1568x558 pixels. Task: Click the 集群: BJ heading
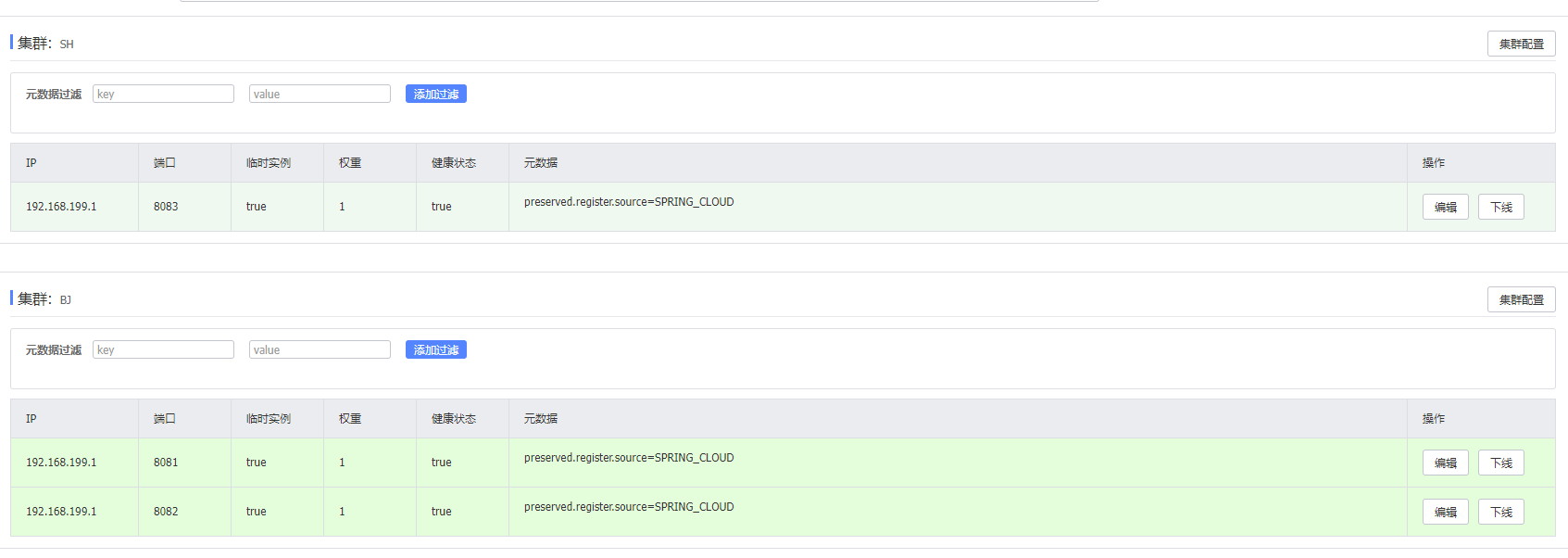[44, 298]
